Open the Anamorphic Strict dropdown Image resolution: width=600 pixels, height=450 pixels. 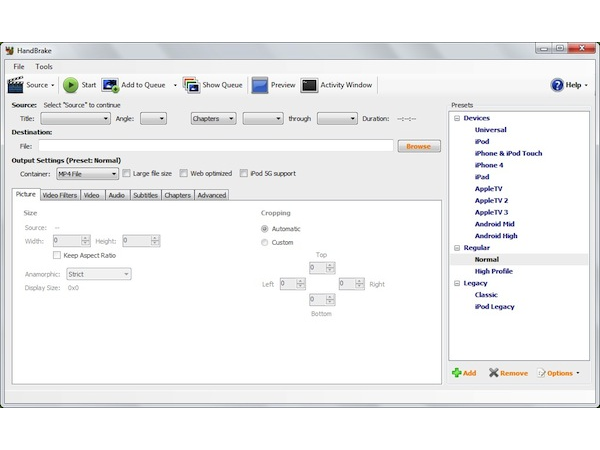click(x=99, y=274)
